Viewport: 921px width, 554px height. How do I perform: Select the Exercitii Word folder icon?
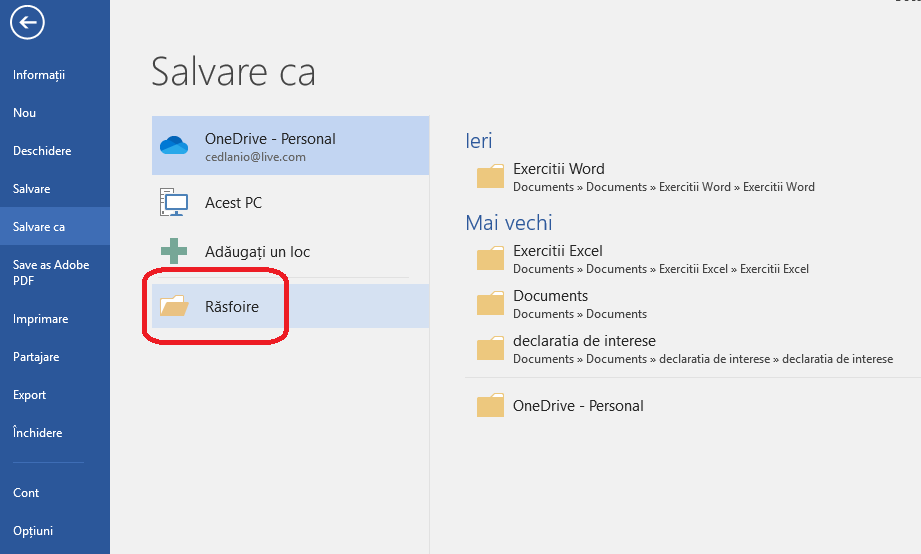tap(490, 177)
